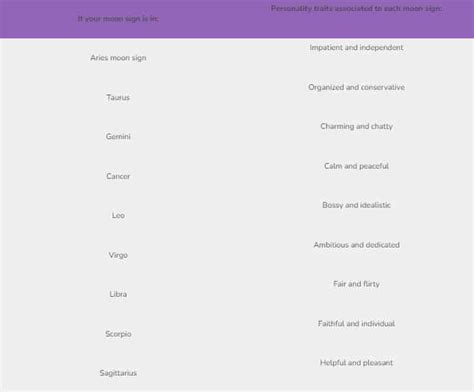
Task: Click 'Impatient and independent' trait text
Action: pyautogui.click(x=356, y=47)
